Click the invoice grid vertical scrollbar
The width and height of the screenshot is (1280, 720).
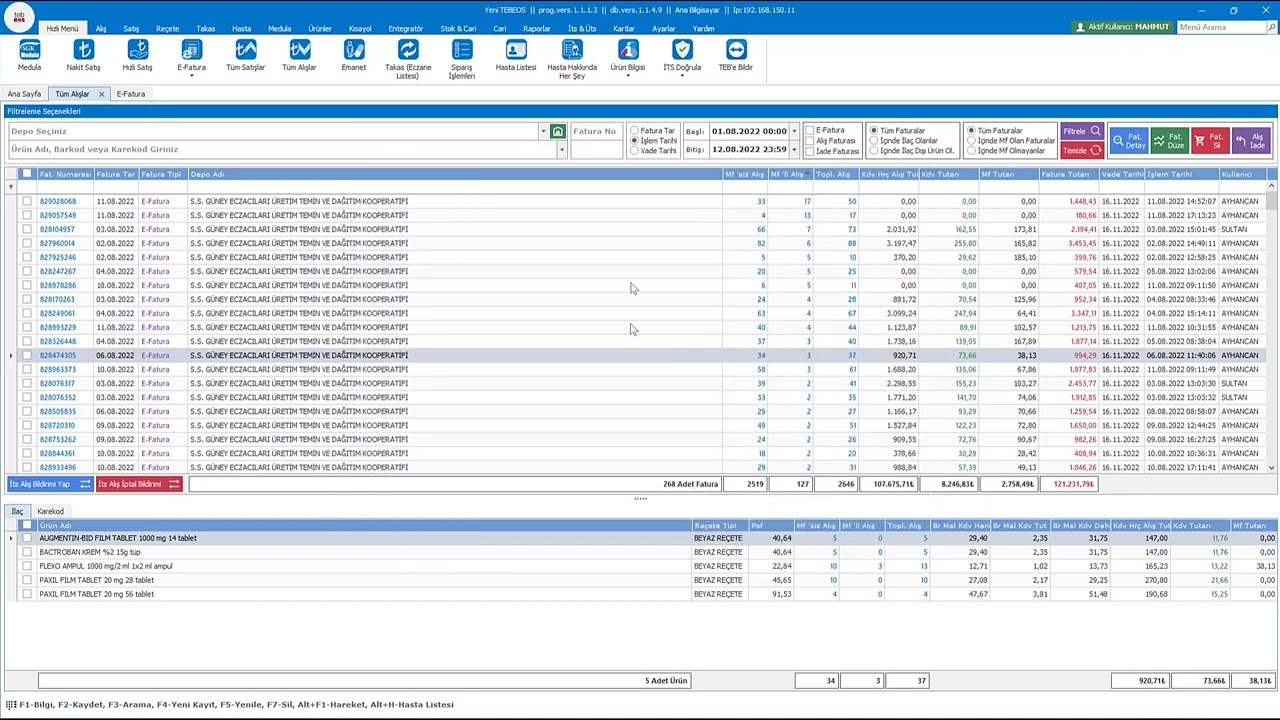point(1272,327)
